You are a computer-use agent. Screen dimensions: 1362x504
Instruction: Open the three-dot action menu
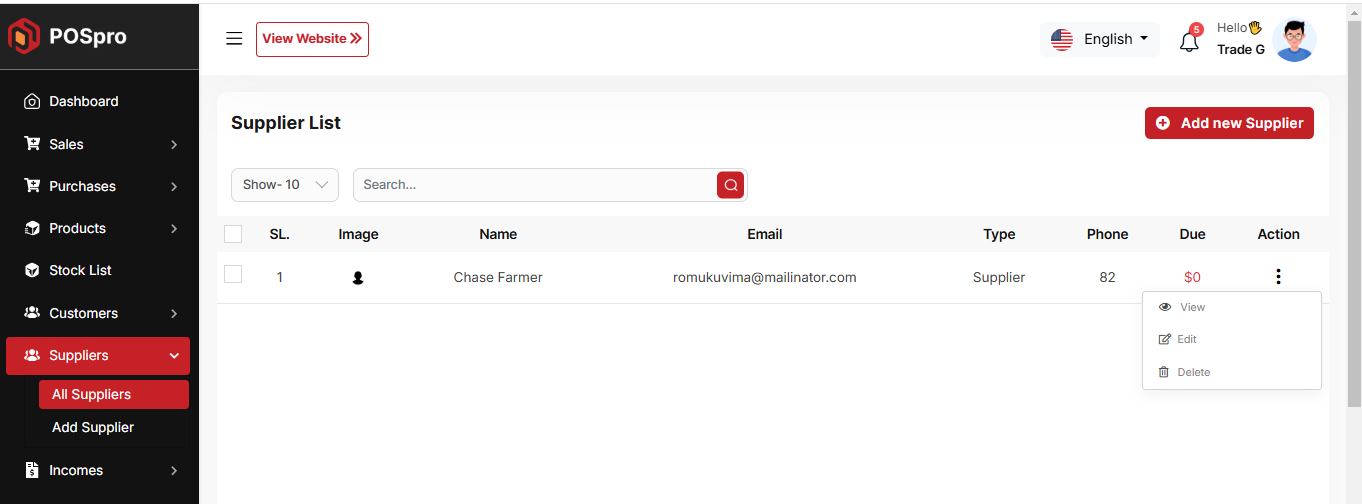(1278, 277)
